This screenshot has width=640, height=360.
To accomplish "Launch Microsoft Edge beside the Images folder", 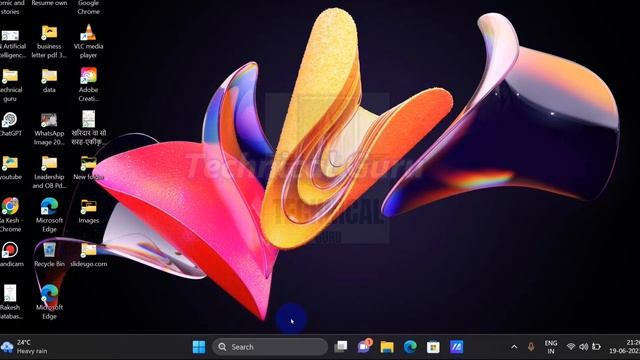I will 49,215.
